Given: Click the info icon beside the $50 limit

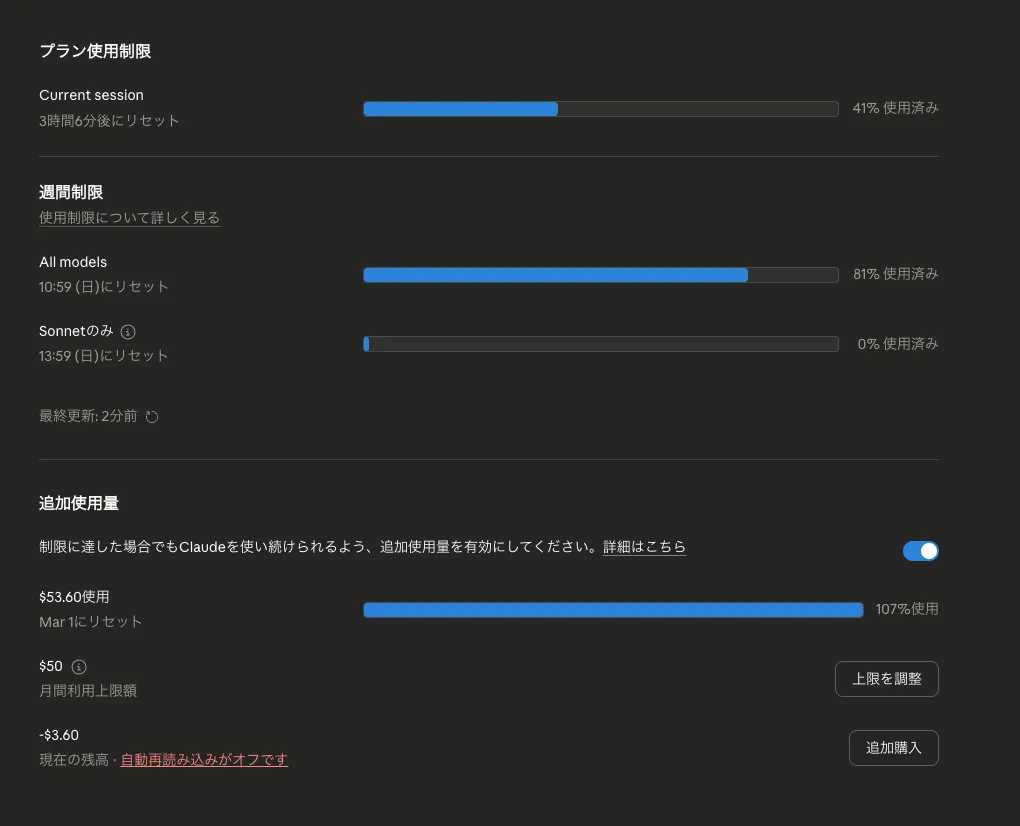Looking at the screenshot, I should coord(80,667).
